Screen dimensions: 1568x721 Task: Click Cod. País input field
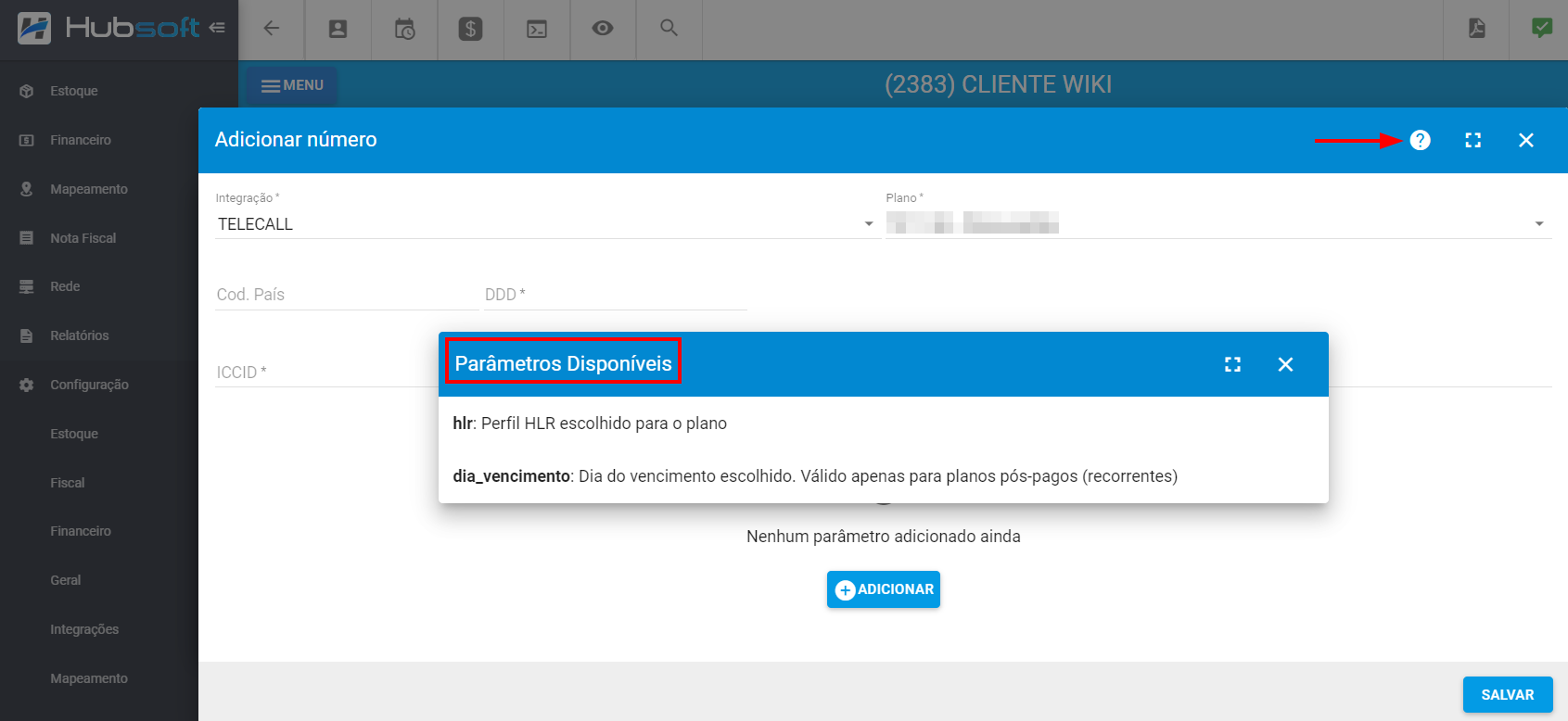click(x=347, y=295)
